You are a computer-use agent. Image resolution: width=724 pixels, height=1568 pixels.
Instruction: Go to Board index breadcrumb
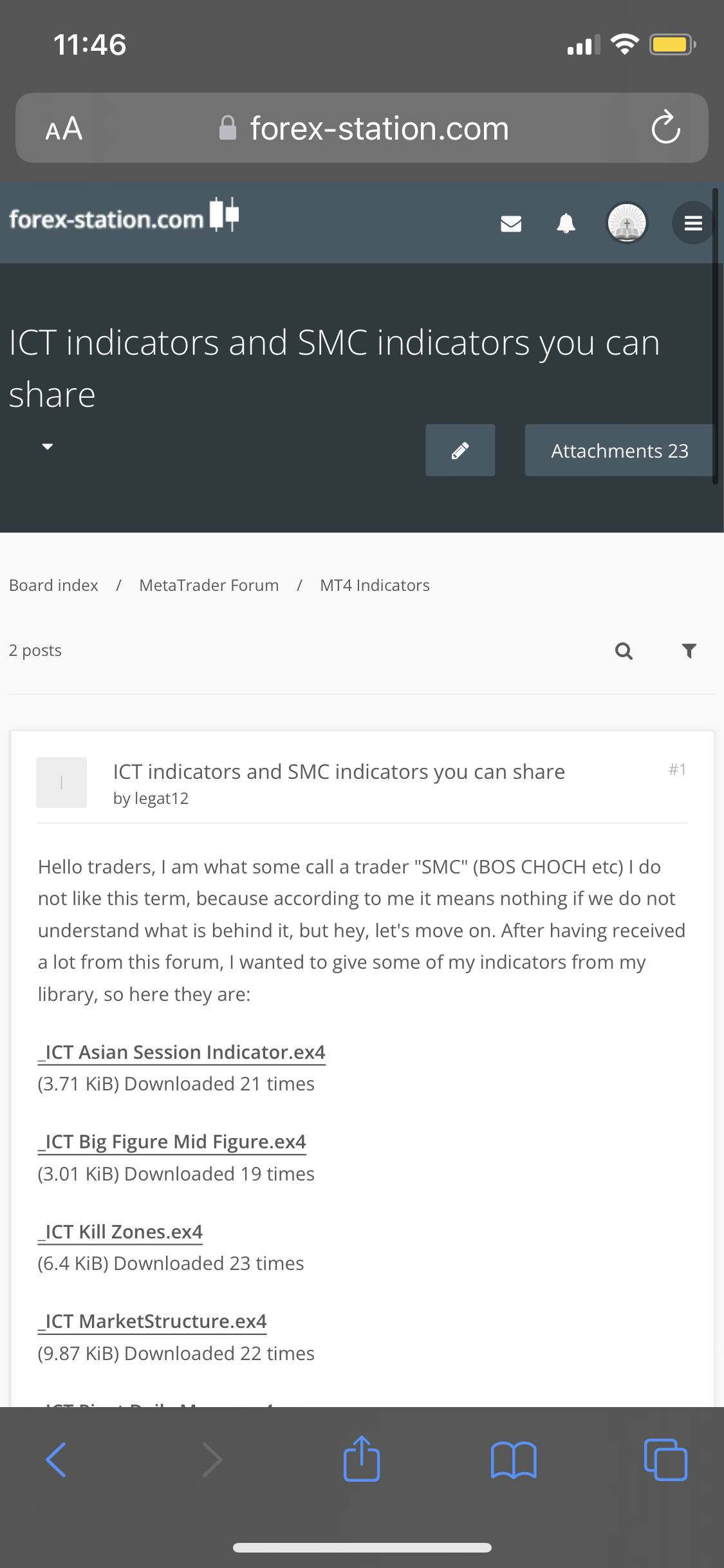tap(53, 585)
